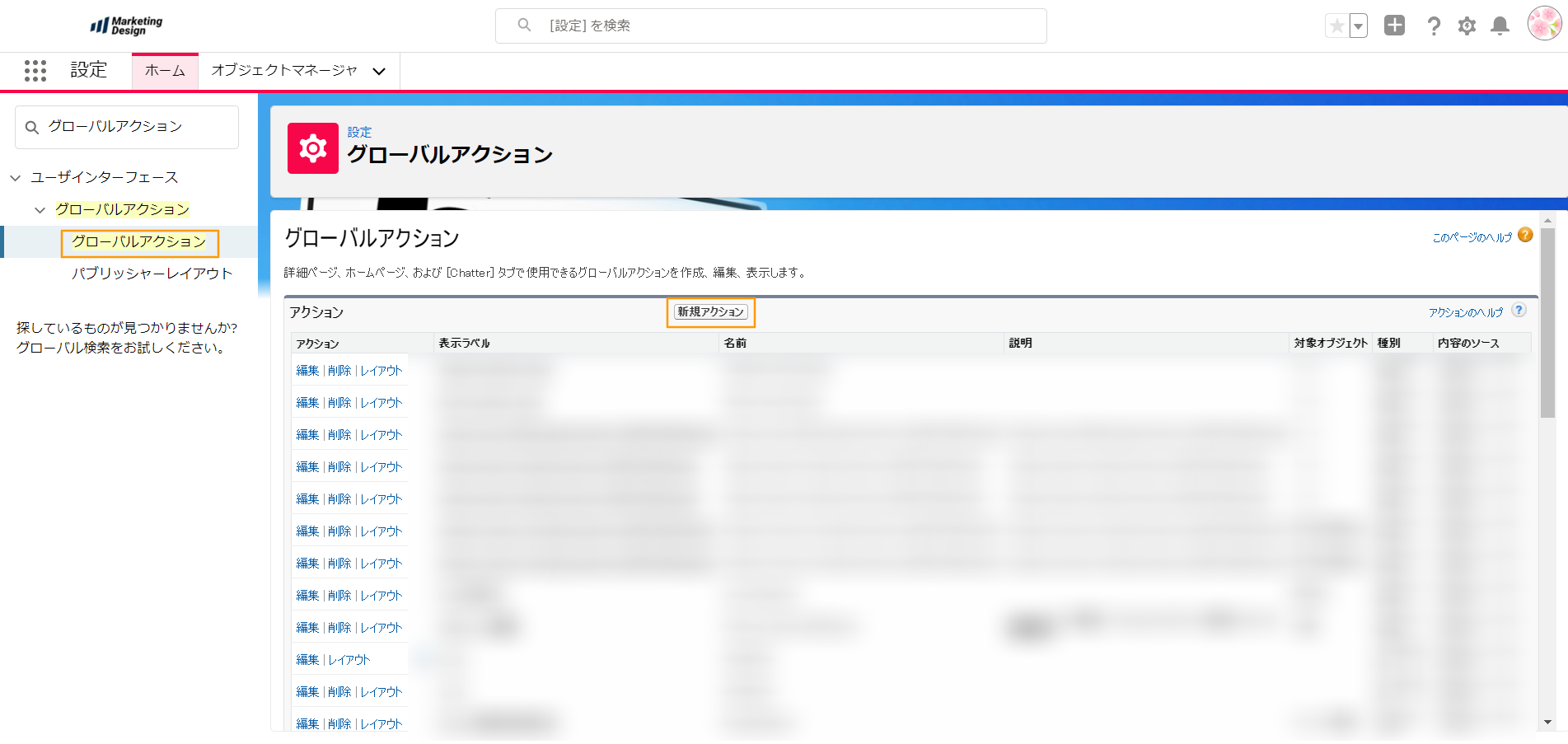Open the このページのヘルプ link

click(x=1472, y=237)
